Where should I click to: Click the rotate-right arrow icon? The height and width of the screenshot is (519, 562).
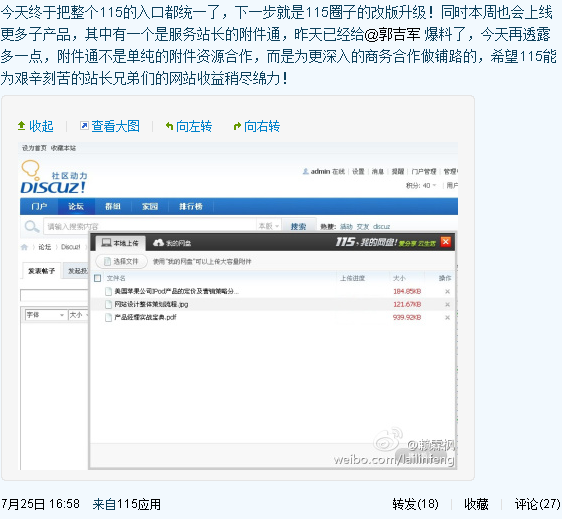point(237,126)
